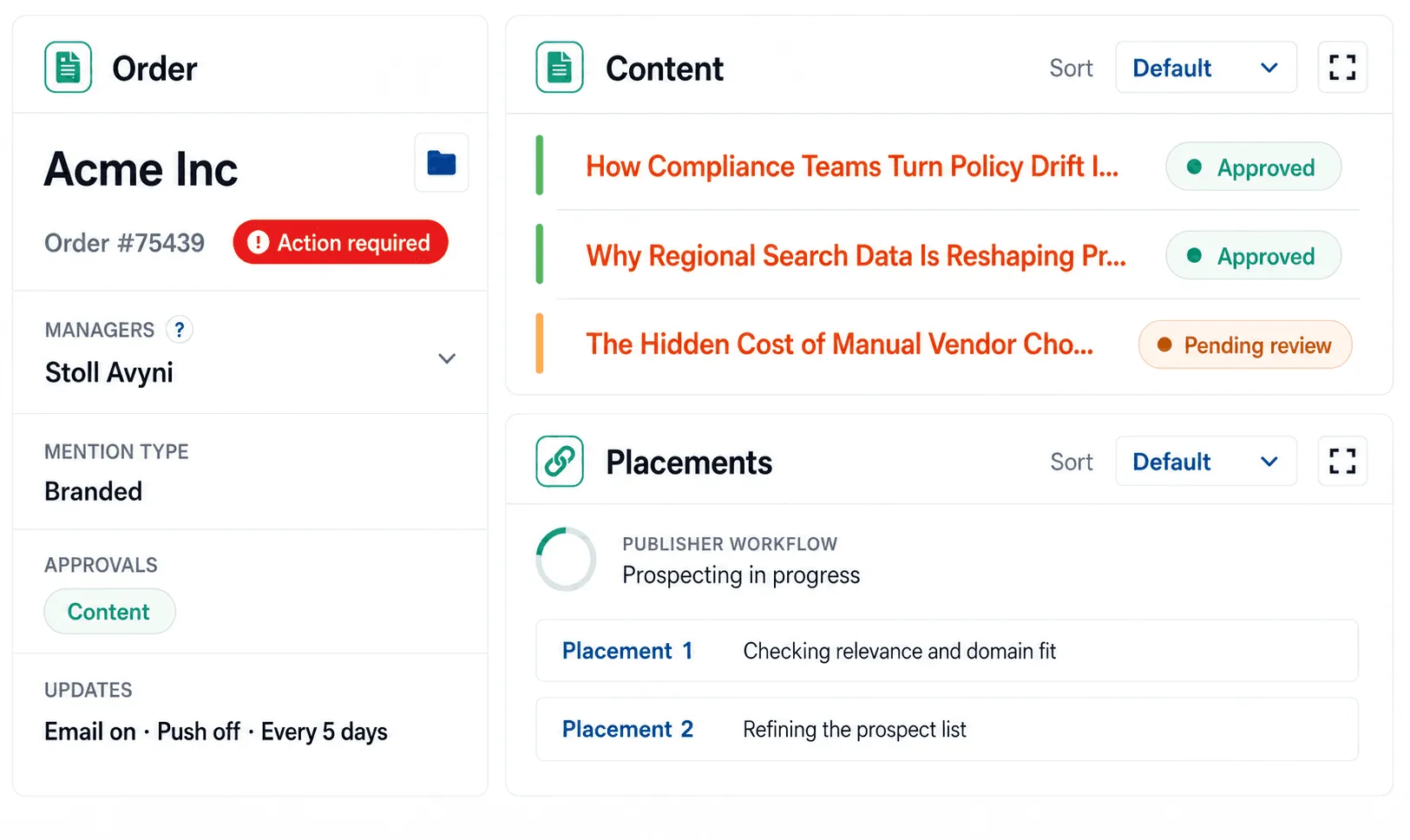Click the Content panel heading
Image resolution: width=1410 pixels, height=840 pixels.
coord(665,68)
